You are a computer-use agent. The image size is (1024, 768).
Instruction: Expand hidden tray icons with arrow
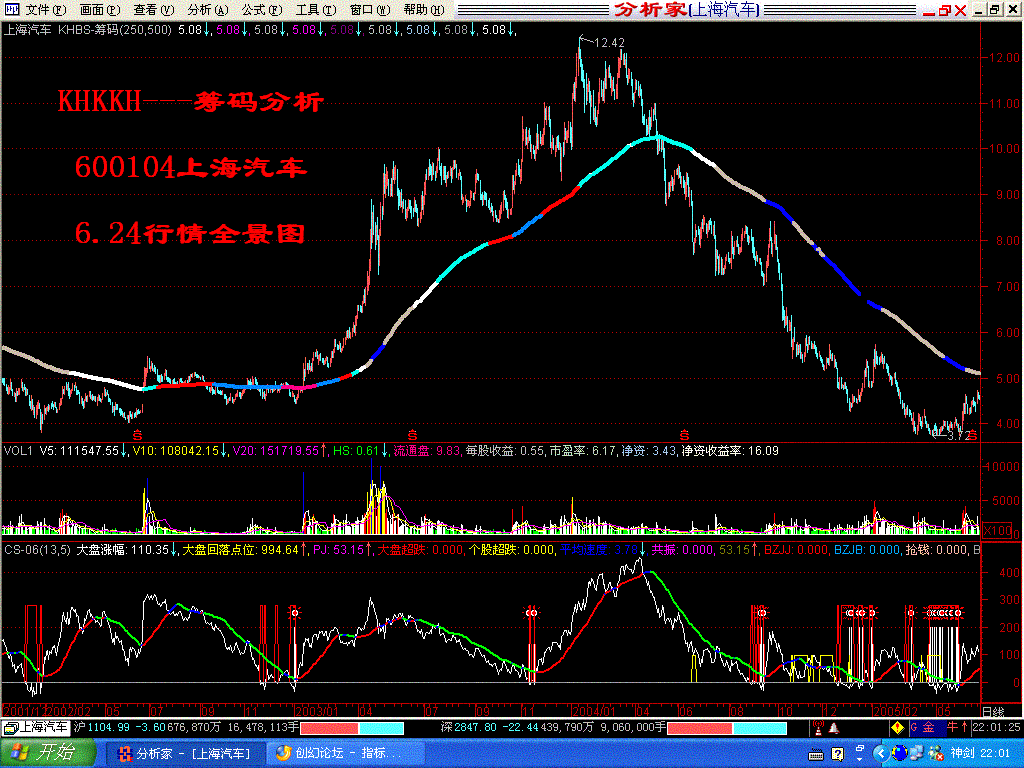[x=880, y=754]
